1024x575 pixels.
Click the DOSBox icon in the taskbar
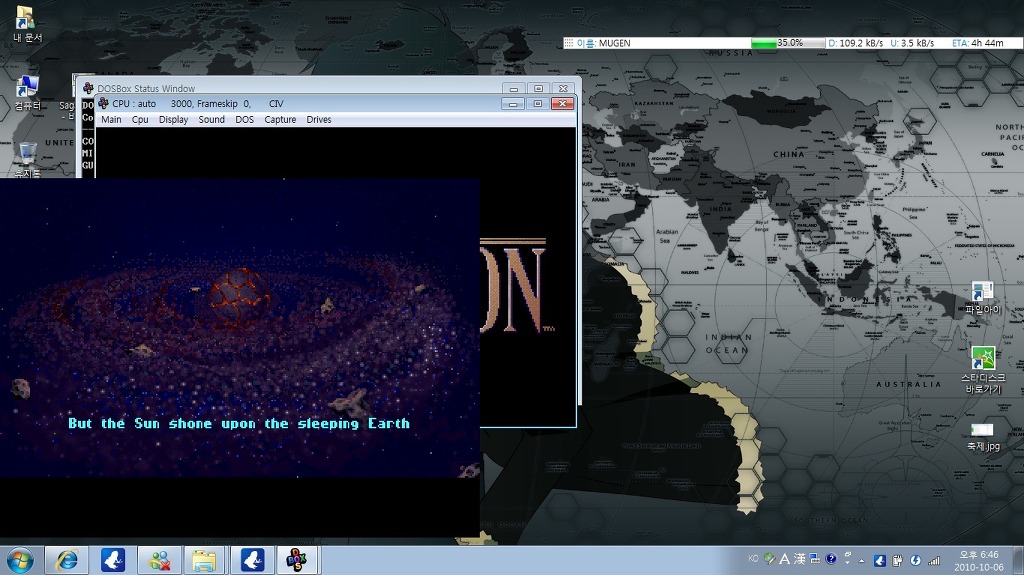296,560
